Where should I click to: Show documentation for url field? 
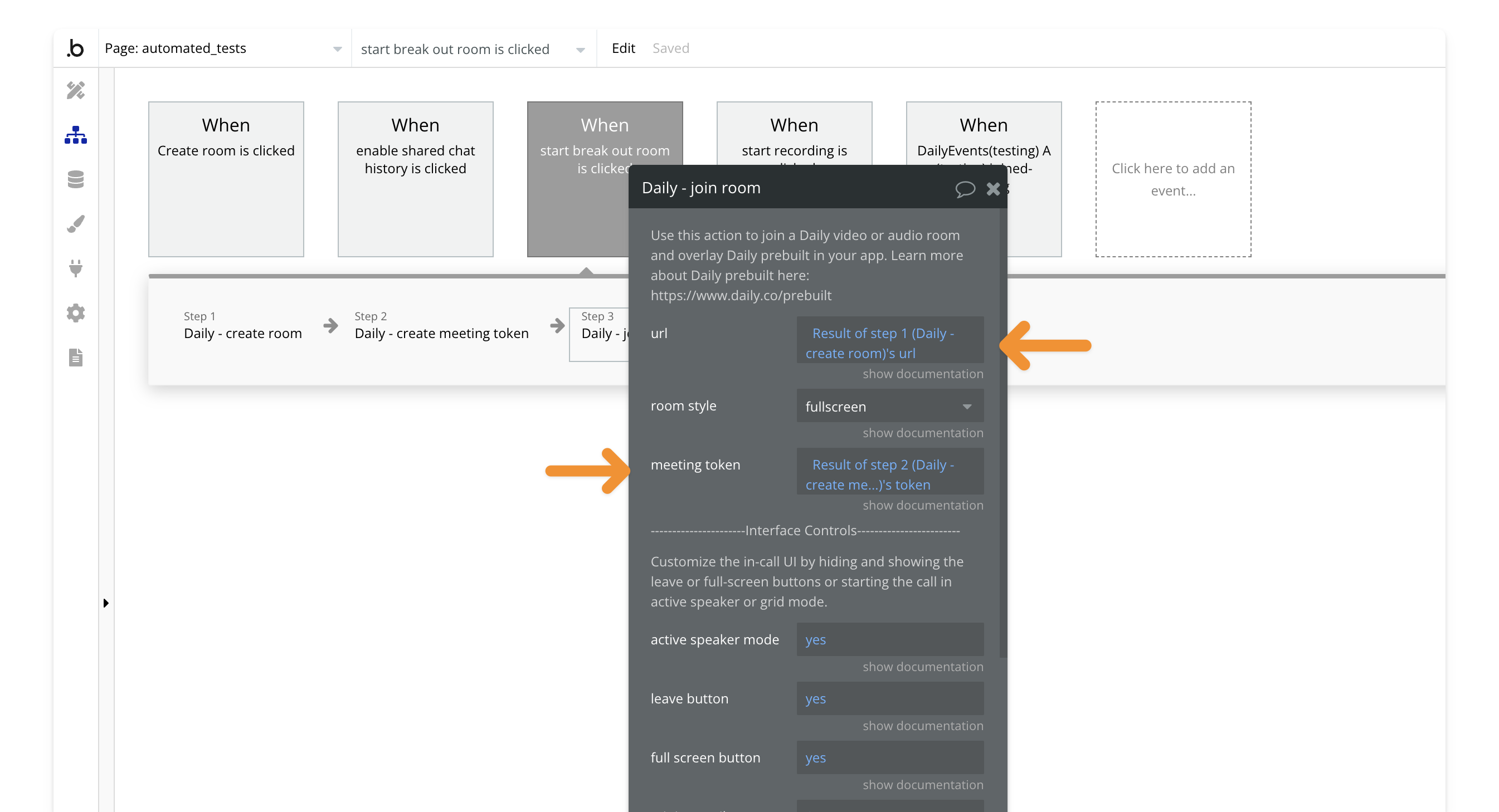923,374
